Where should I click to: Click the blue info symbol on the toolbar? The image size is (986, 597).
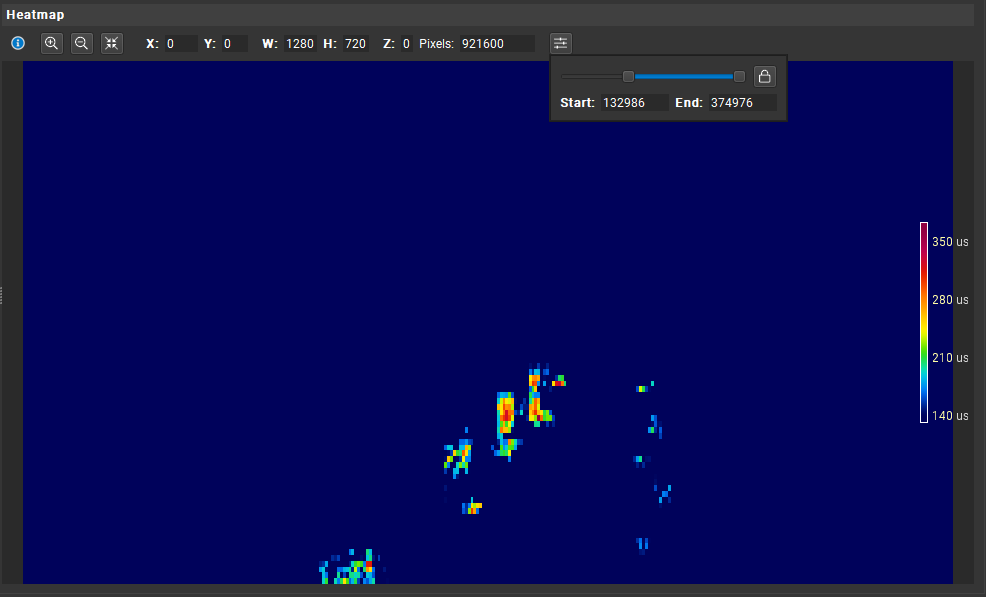pos(18,43)
